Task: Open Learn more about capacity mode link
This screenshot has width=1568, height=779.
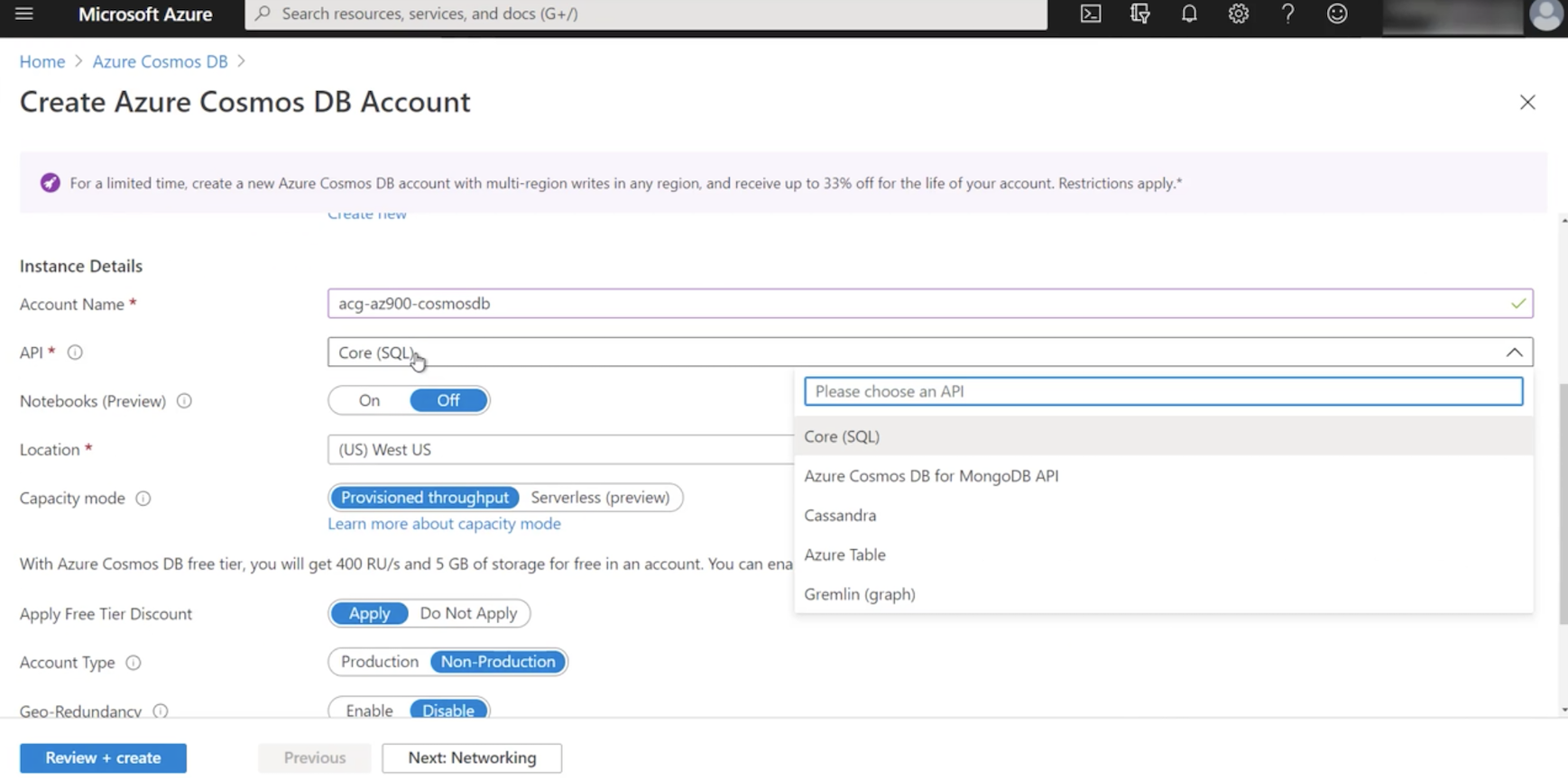Action: [x=444, y=524]
